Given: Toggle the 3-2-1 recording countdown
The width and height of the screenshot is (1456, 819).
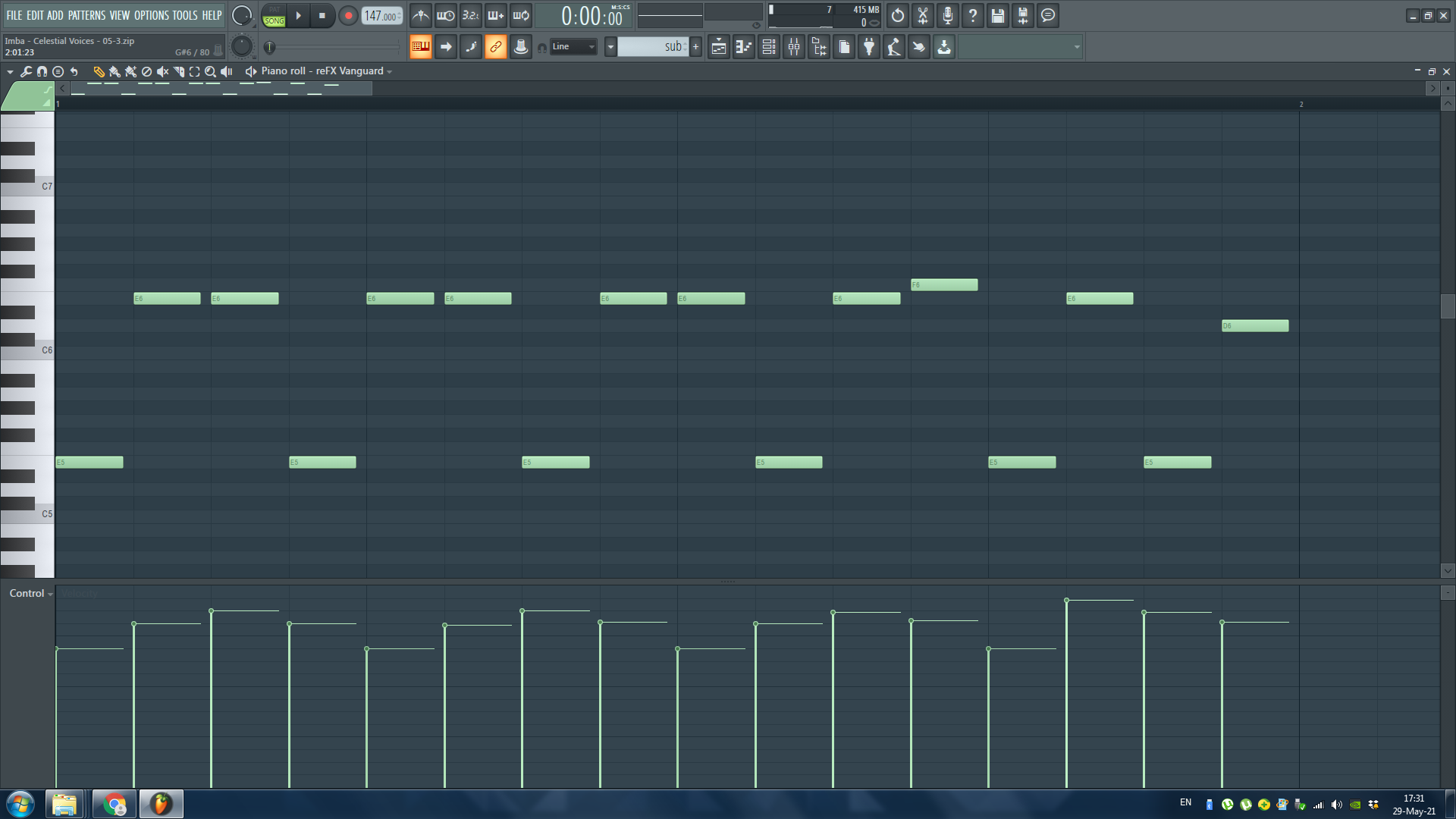Looking at the screenshot, I should tap(471, 16).
